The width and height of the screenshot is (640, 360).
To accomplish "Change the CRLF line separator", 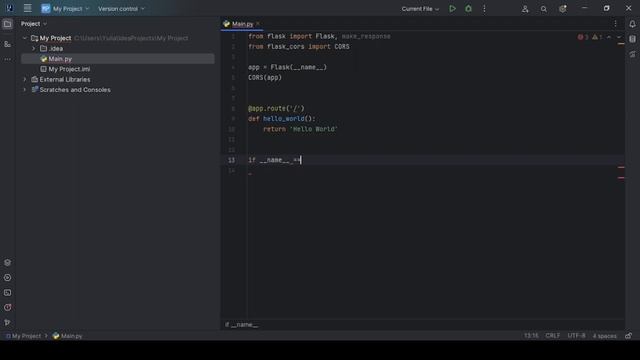I will [x=553, y=336].
